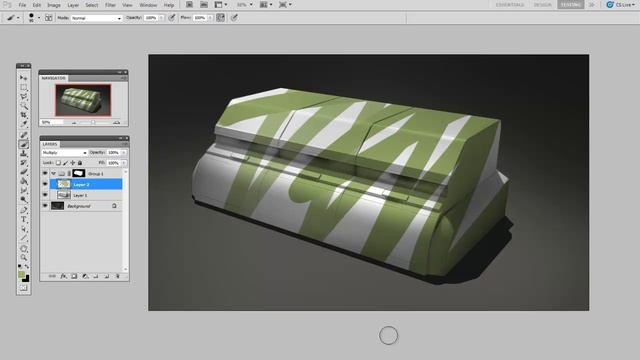Collapse the Group 1 disclosure triangle
This screenshot has height=360, width=640.
tap(53, 173)
